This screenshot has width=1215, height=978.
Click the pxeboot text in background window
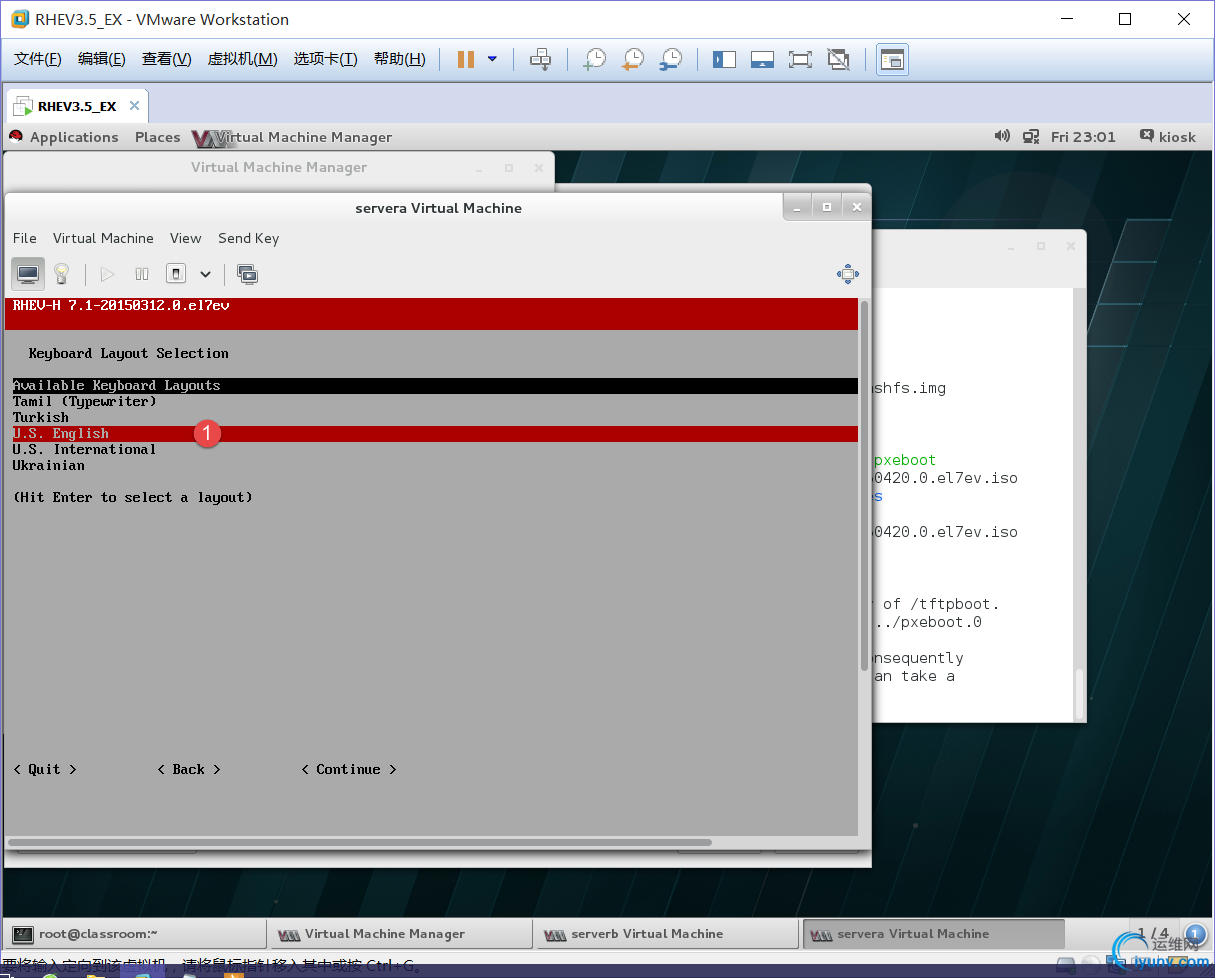(x=905, y=460)
